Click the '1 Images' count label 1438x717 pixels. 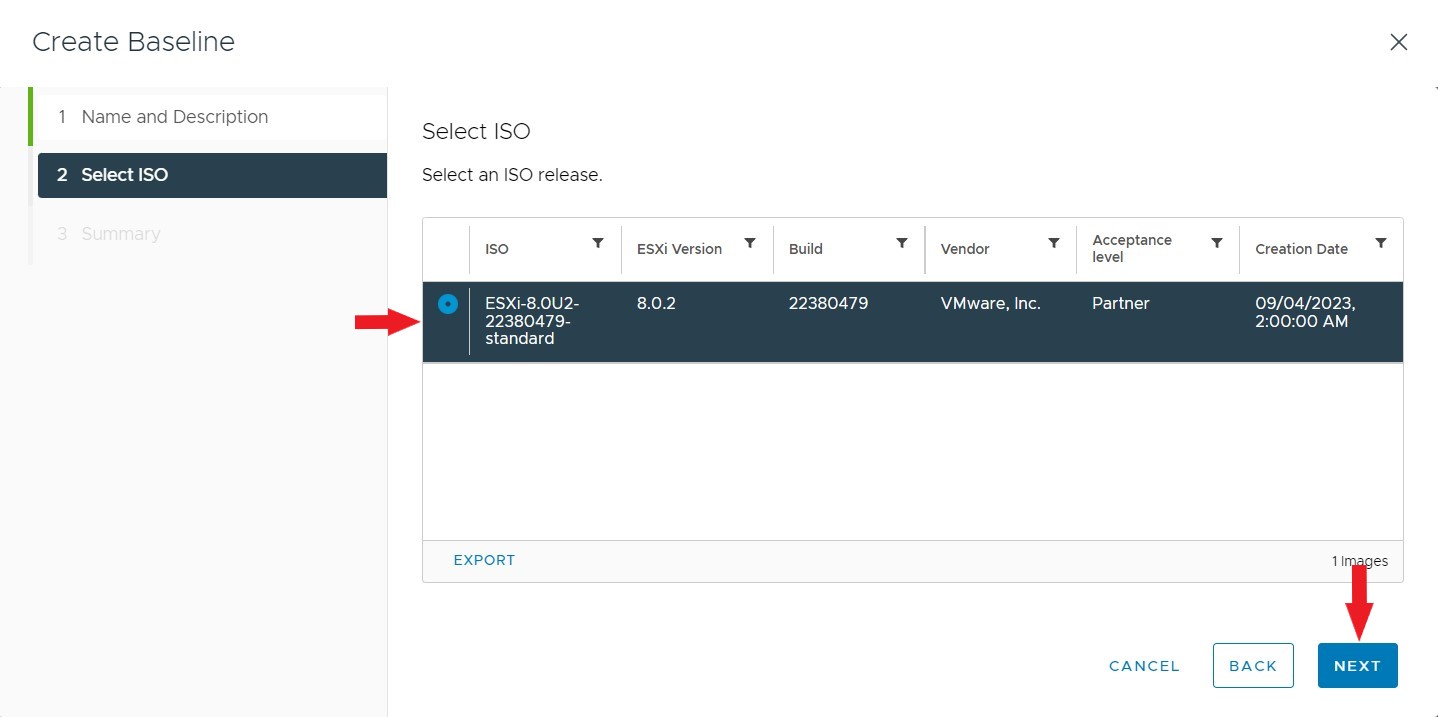[1359, 561]
